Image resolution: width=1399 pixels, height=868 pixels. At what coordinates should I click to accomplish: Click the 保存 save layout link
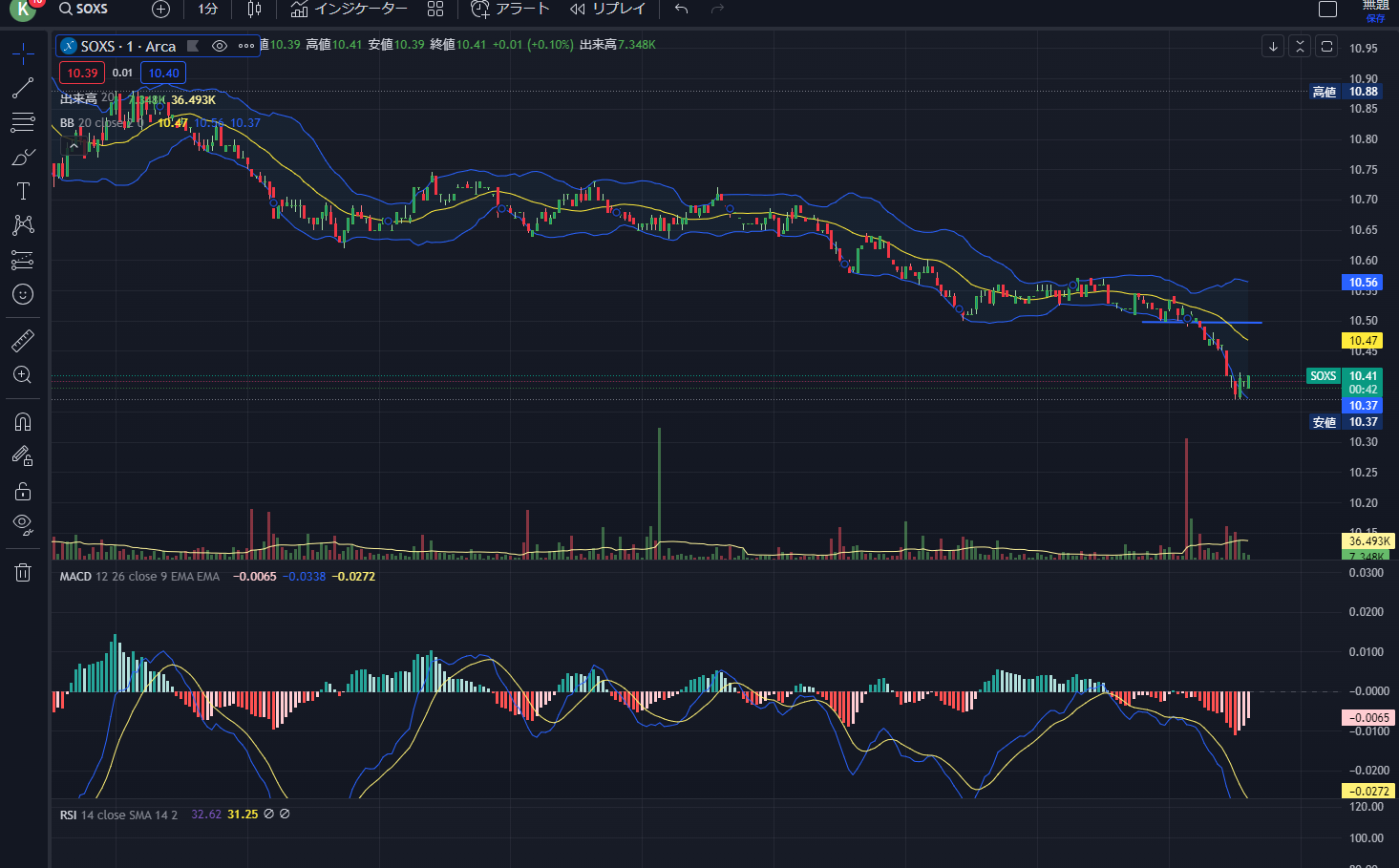click(1375, 18)
